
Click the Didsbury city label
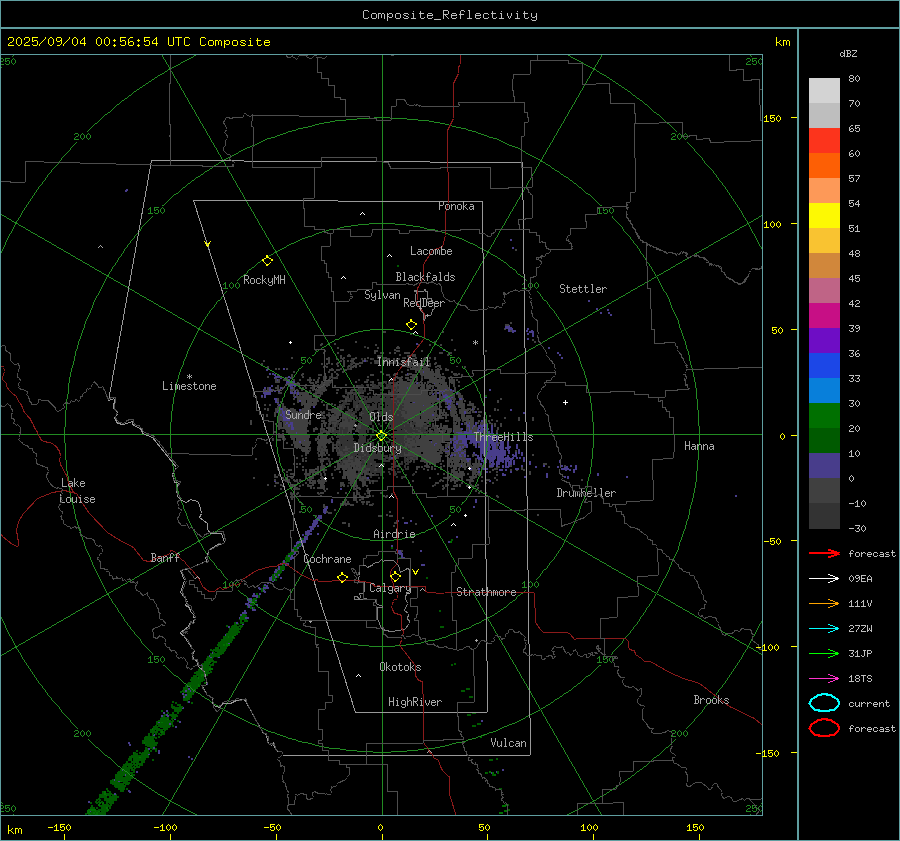tap(377, 448)
